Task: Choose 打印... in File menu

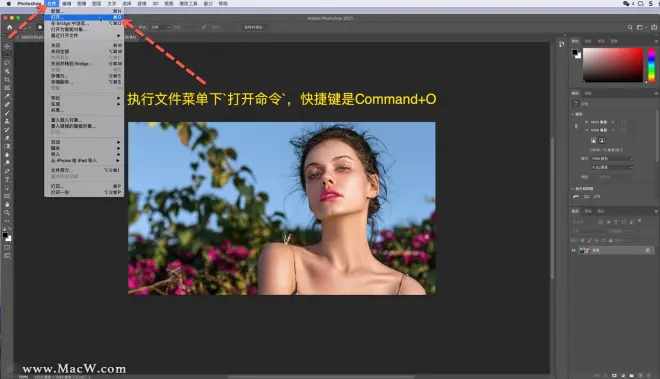Action: click(x=84, y=186)
